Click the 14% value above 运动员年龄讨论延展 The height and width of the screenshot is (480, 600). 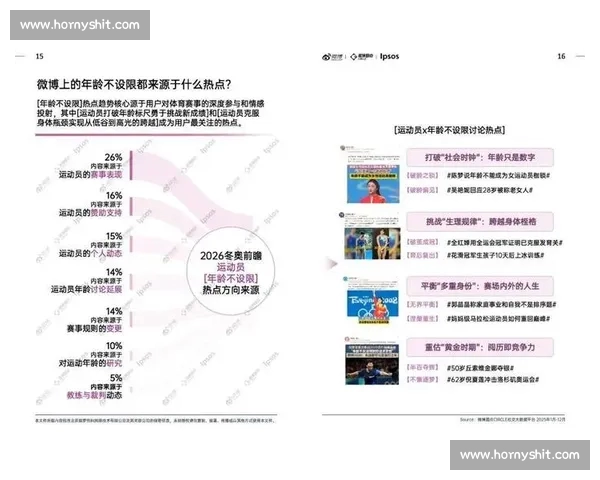(114, 272)
